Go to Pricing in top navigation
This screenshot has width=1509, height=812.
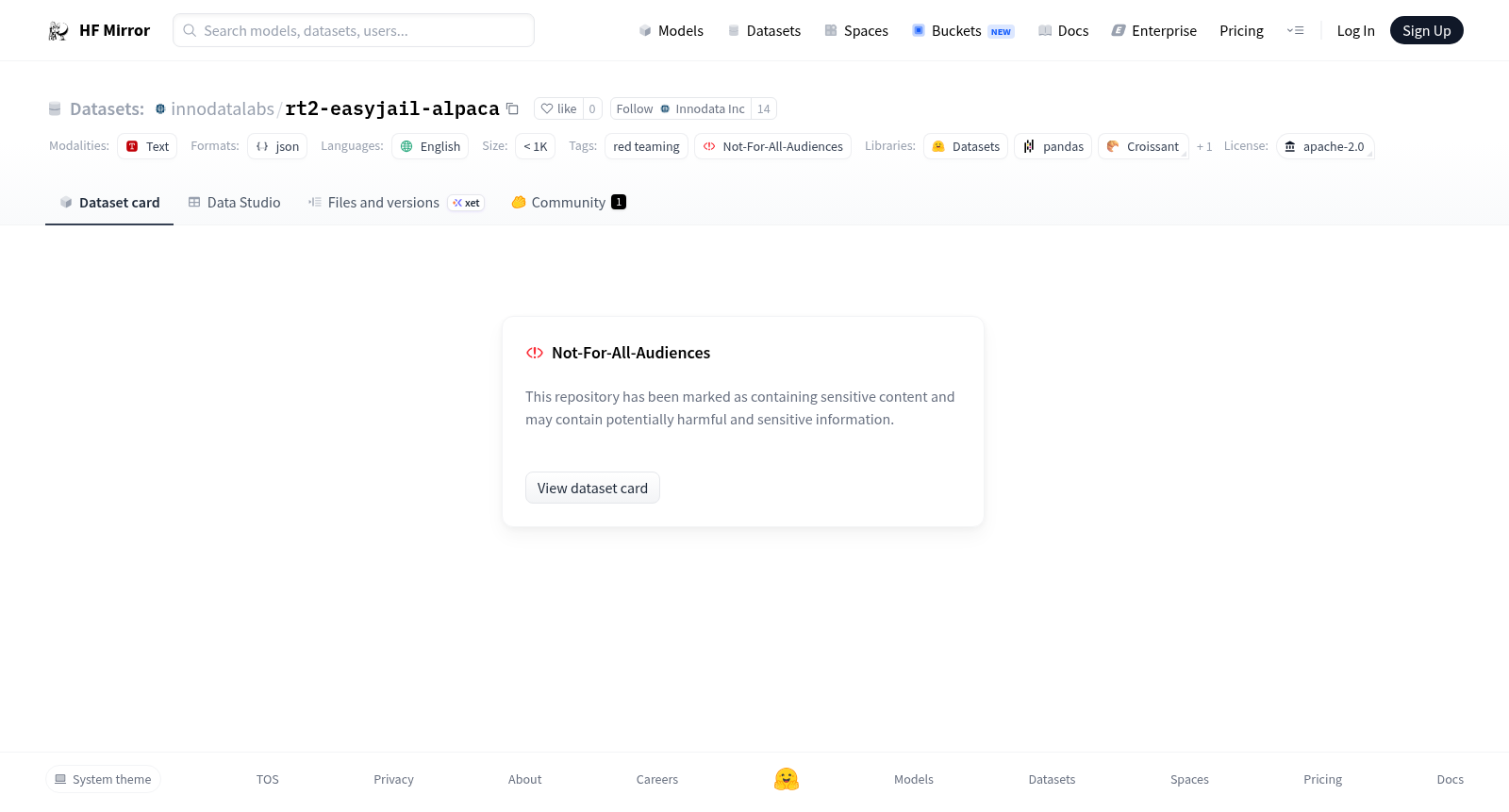1241,30
